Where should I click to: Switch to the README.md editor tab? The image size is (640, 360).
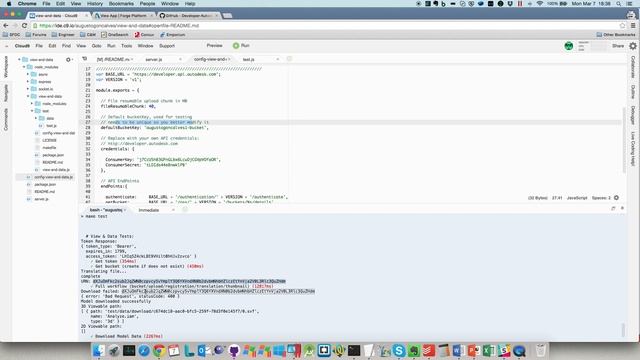113,60
